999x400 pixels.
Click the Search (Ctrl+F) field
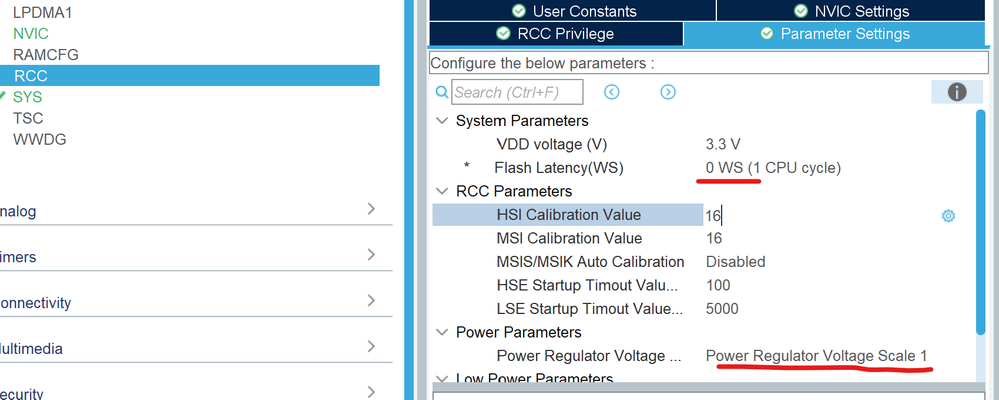517,92
